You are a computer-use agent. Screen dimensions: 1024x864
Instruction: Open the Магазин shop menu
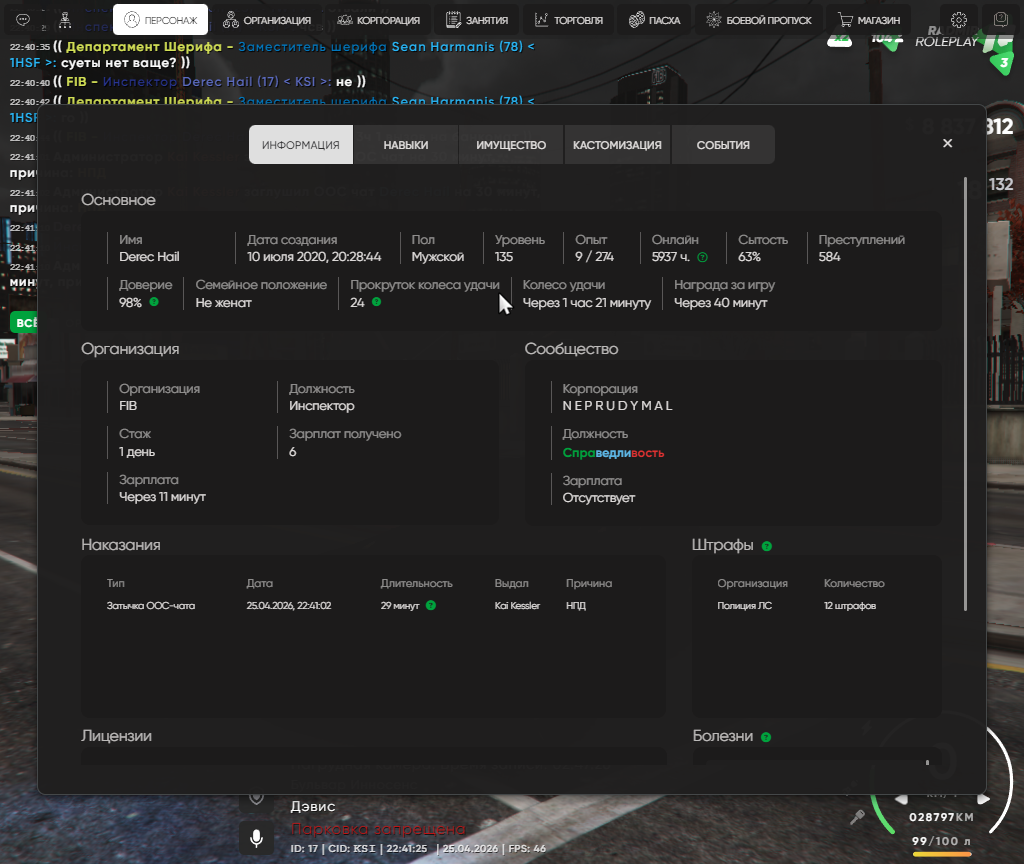[869, 20]
